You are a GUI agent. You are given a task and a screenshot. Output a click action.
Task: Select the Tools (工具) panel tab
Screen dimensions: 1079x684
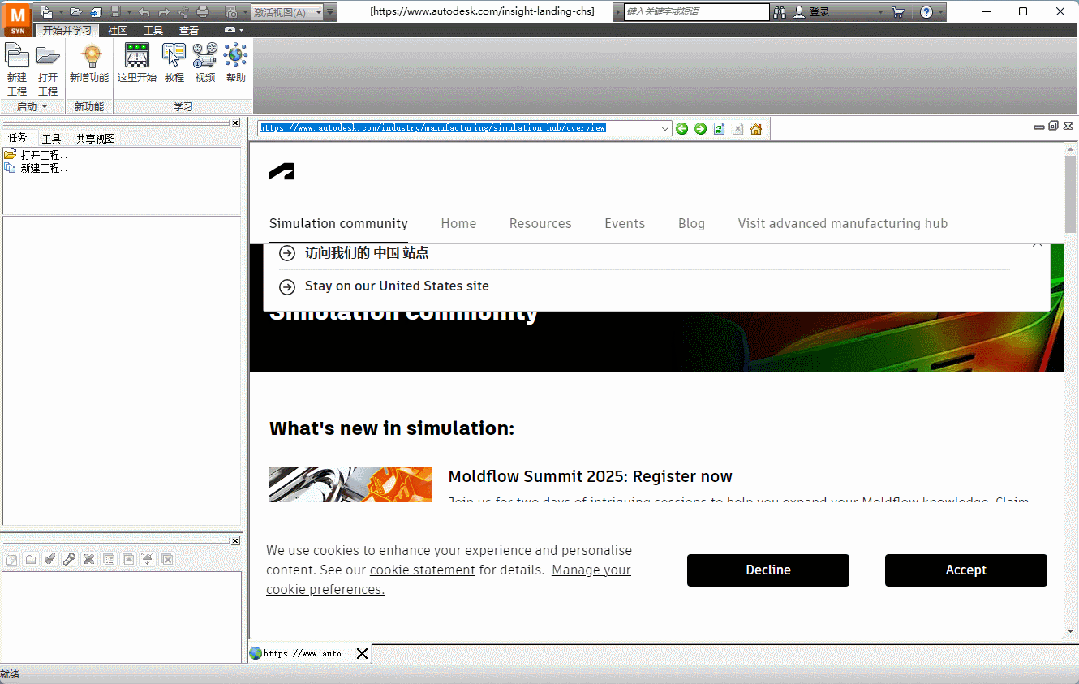51,138
